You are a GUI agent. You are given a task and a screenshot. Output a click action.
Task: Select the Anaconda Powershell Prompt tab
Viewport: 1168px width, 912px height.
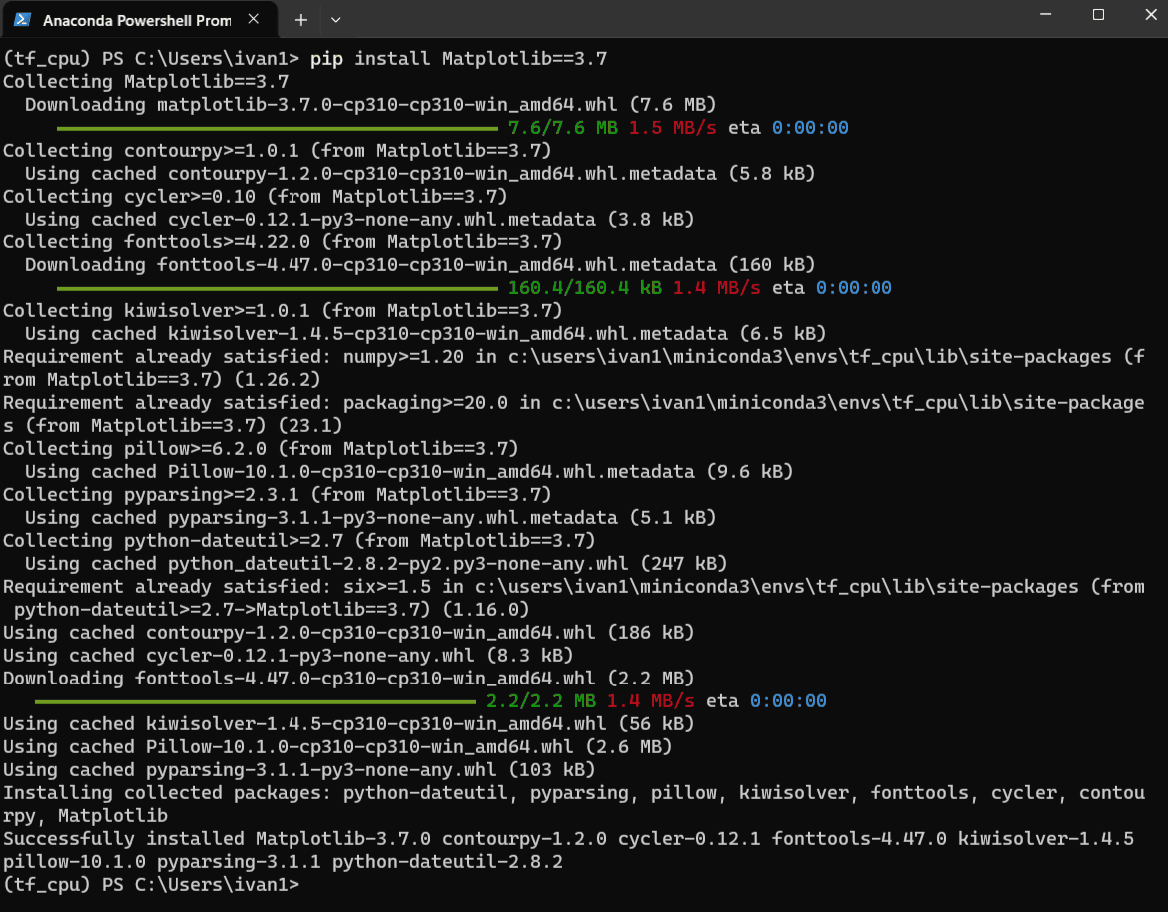pyautogui.click(x=139, y=20)
